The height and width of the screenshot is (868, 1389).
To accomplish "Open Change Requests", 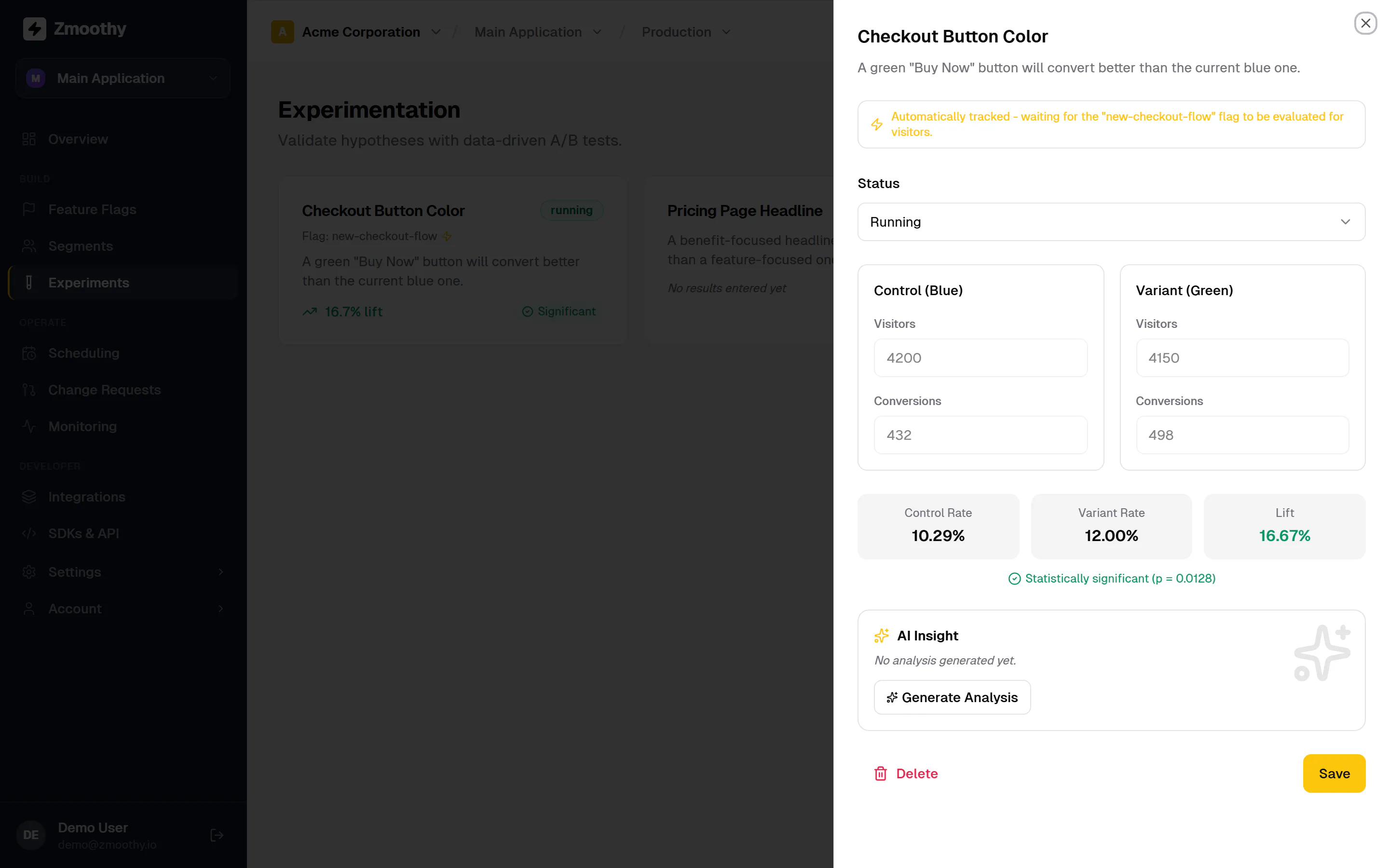I will (123, 390).
